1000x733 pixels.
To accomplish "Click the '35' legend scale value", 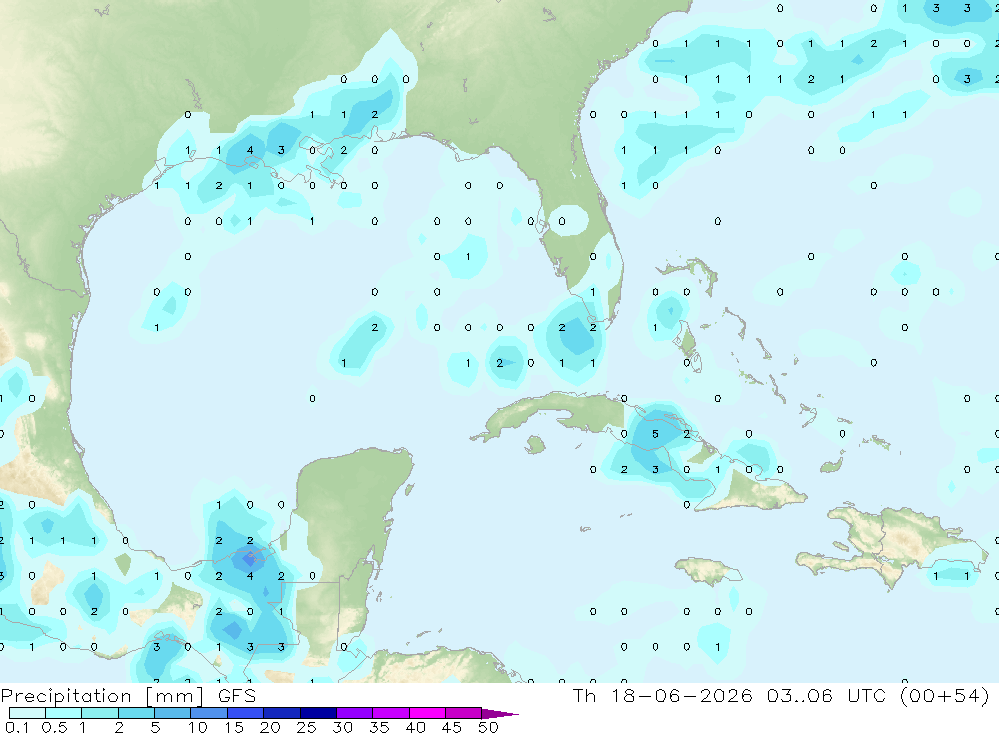I will (379, 727).
